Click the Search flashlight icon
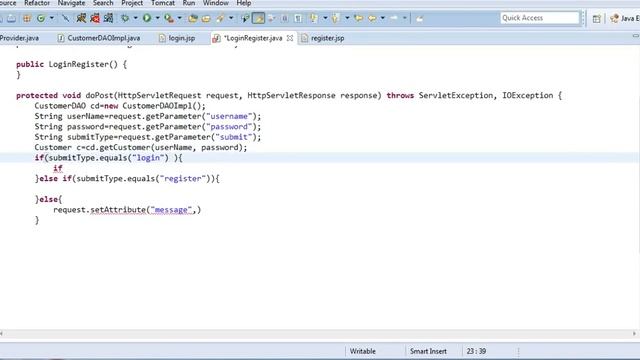640x360 pixels. [220, 18]
